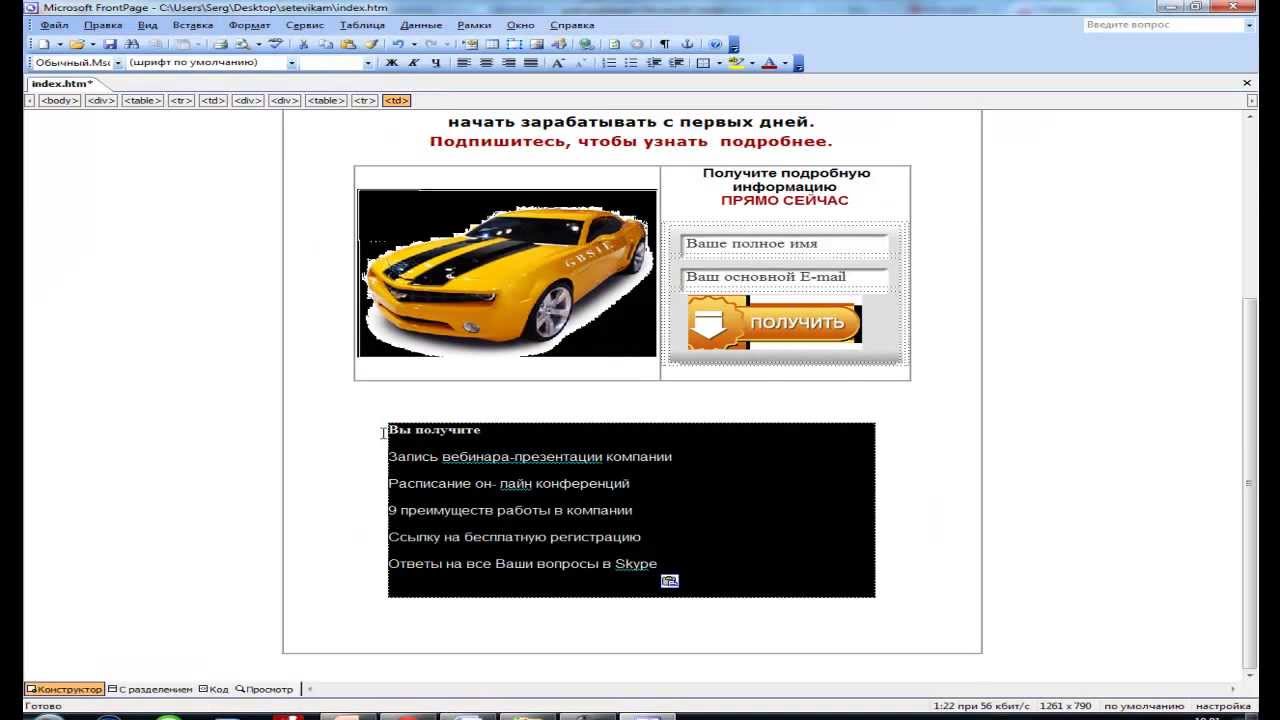
Task: Click the Cut scissors icon
Action: pos(304,44)
